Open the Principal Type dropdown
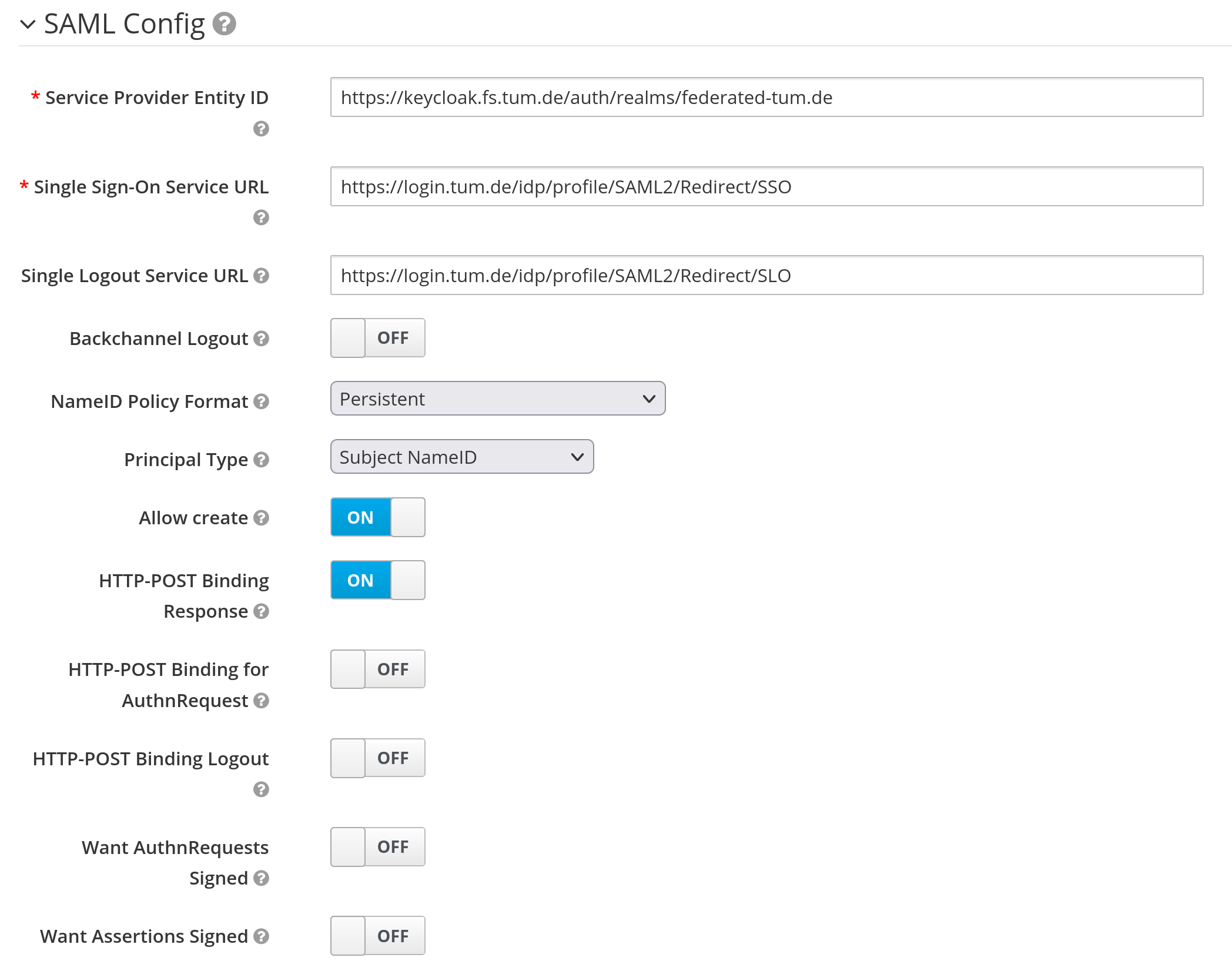Screen dimensions: 1232x971 (x=461, y=457)
